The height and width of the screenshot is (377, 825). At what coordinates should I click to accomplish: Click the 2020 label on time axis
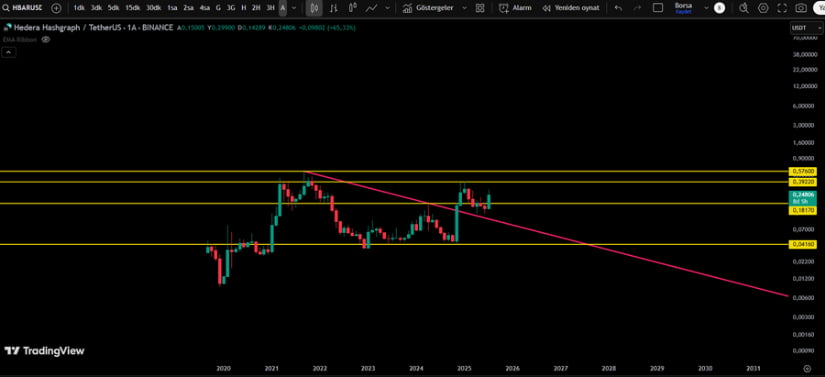point(223,369)
